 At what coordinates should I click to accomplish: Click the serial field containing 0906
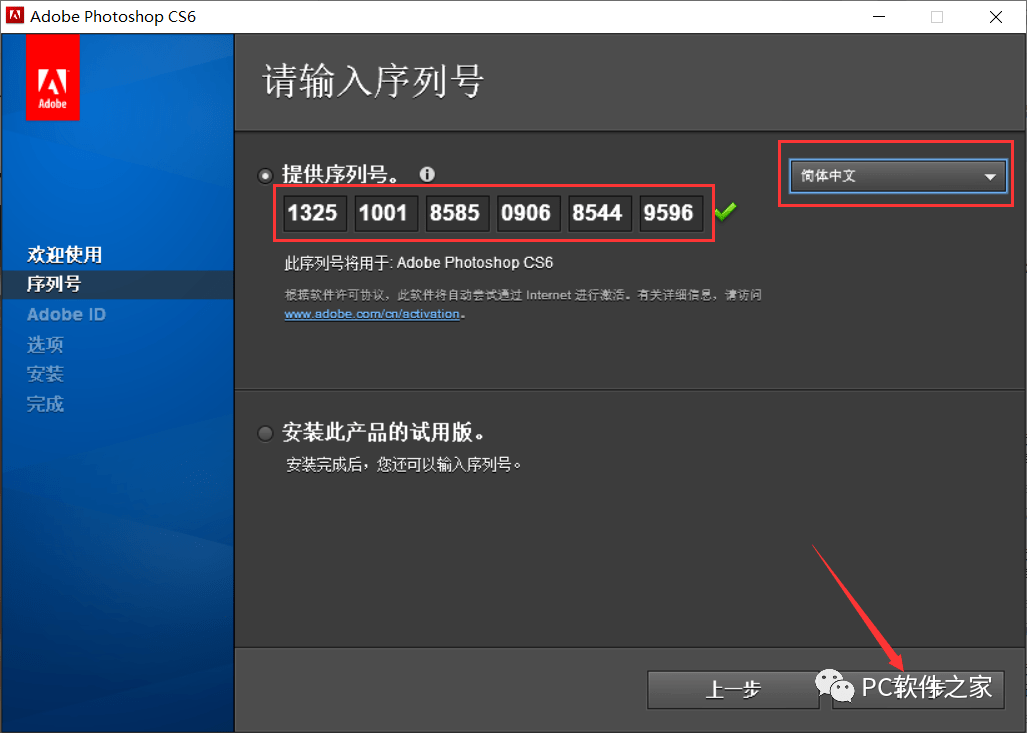pyautogui.click(x=526, y=213)
